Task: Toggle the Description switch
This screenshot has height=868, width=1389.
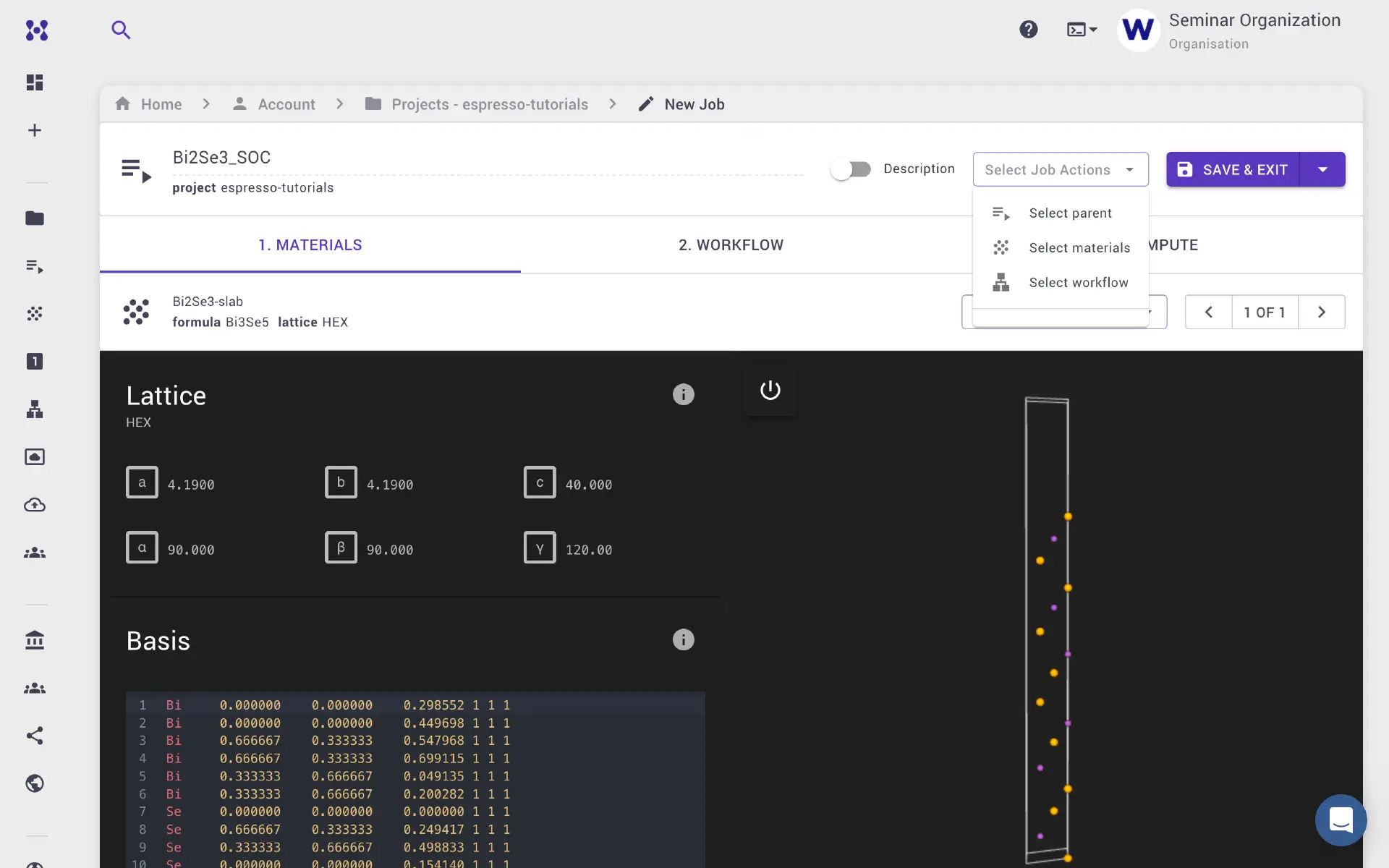Action: click(x=851, y=169)
